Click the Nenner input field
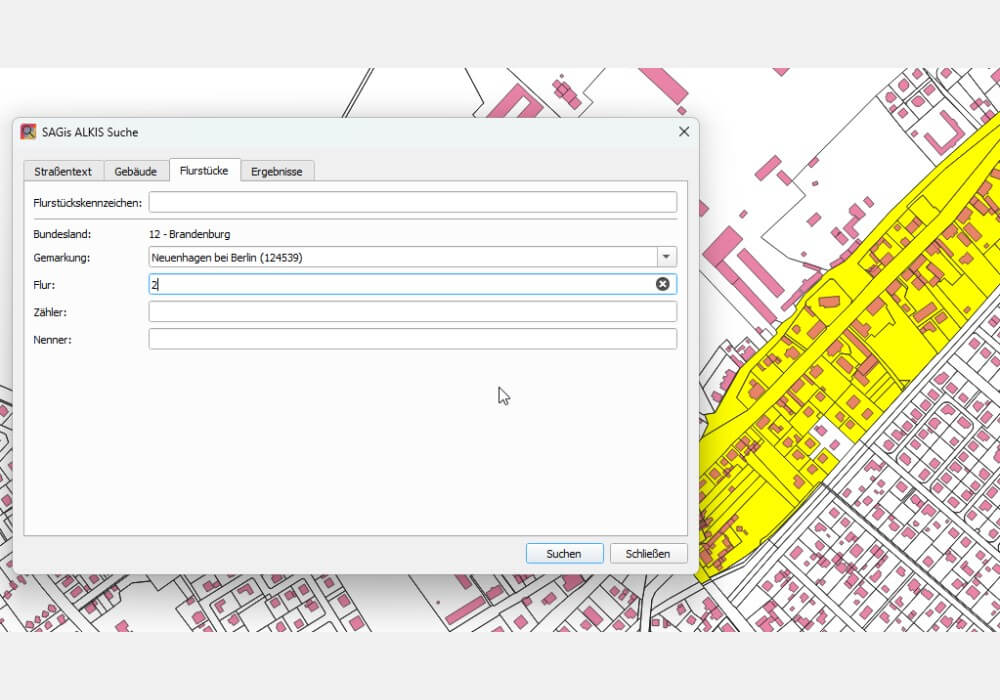The width and height of the screenshot is (1000, 700). click(x=413, y=339)
